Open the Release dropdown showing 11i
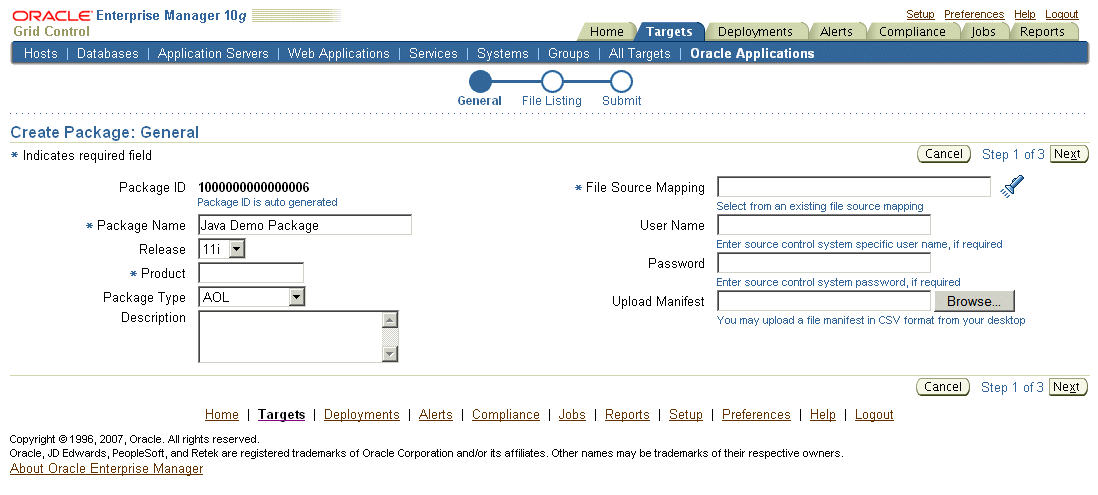The image size is (1098, 495). (x=222, y=249)
